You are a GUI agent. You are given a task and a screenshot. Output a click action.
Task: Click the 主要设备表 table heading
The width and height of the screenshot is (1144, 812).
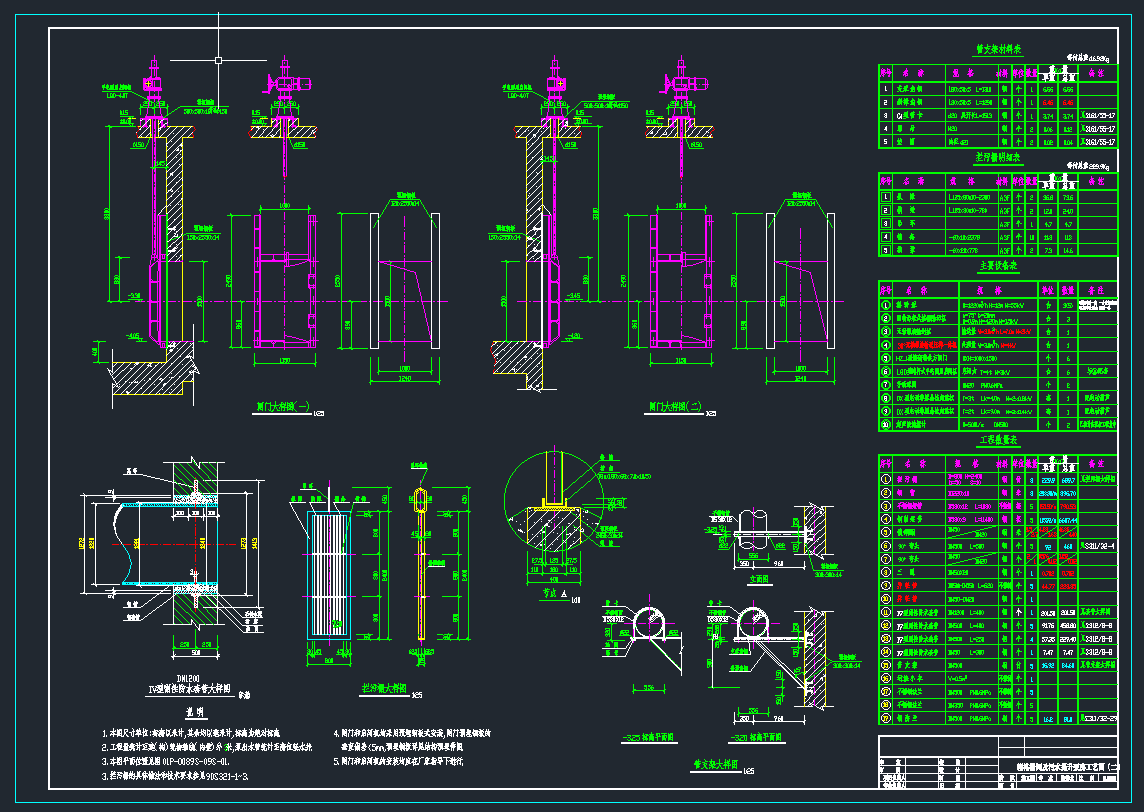(x=998, y=266)
